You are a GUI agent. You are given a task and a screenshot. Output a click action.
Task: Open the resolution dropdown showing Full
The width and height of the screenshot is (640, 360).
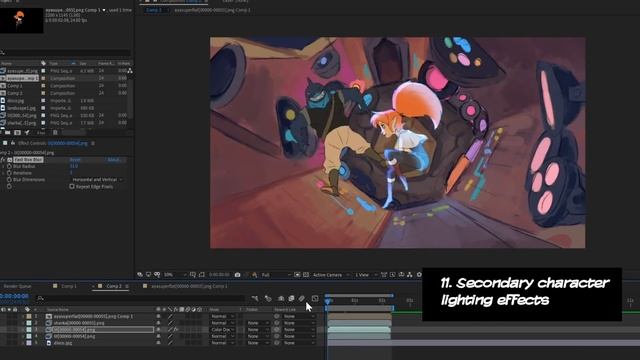pos(276,275)
